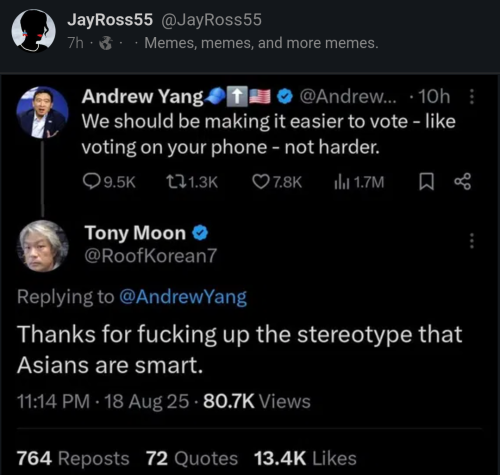Like Andrew Yang's tweet with 7.8K likes
This screenshot has width=500, height=475.
[260, 182]
